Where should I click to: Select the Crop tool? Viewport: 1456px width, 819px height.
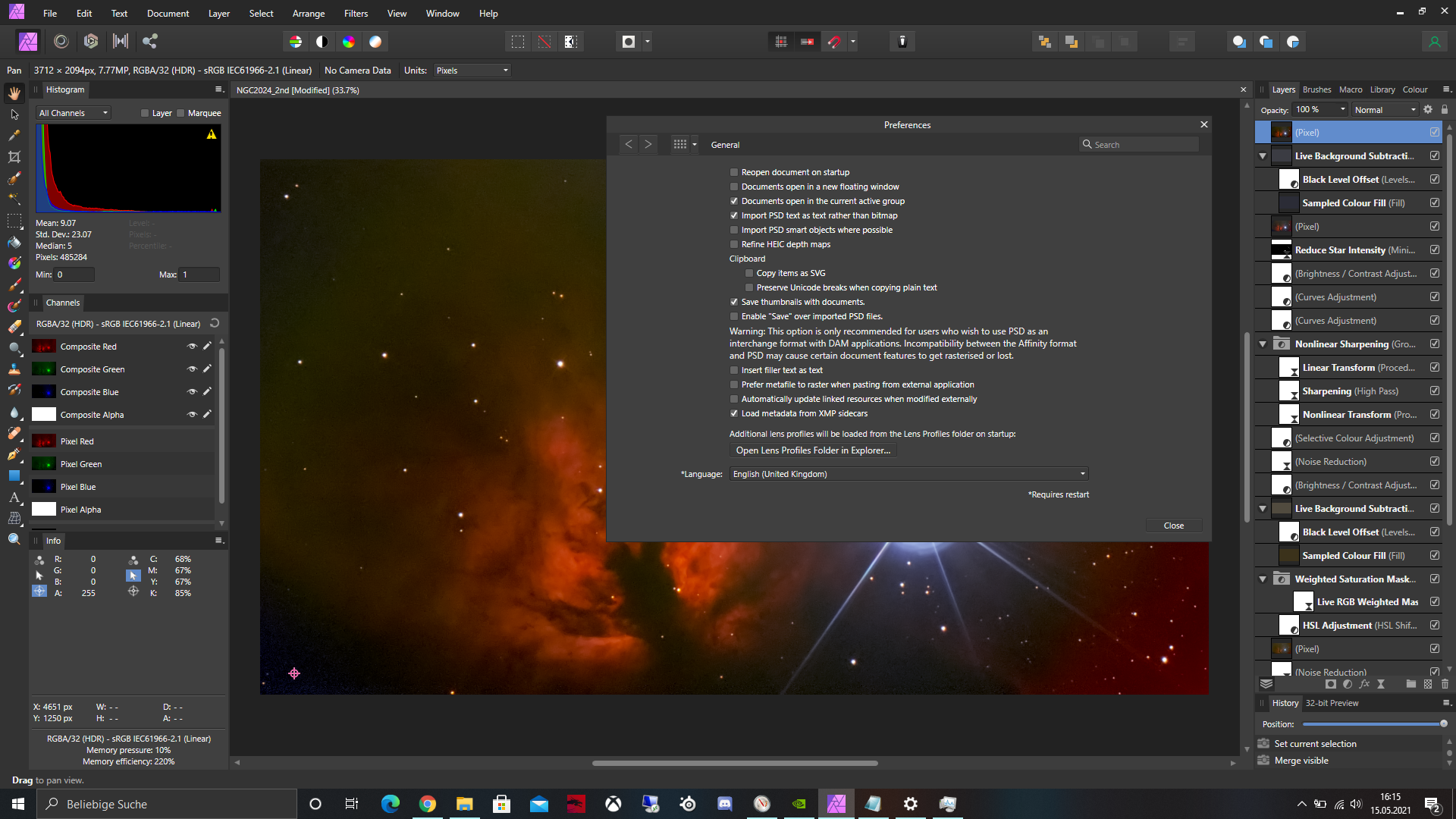[x=14, y=157]
